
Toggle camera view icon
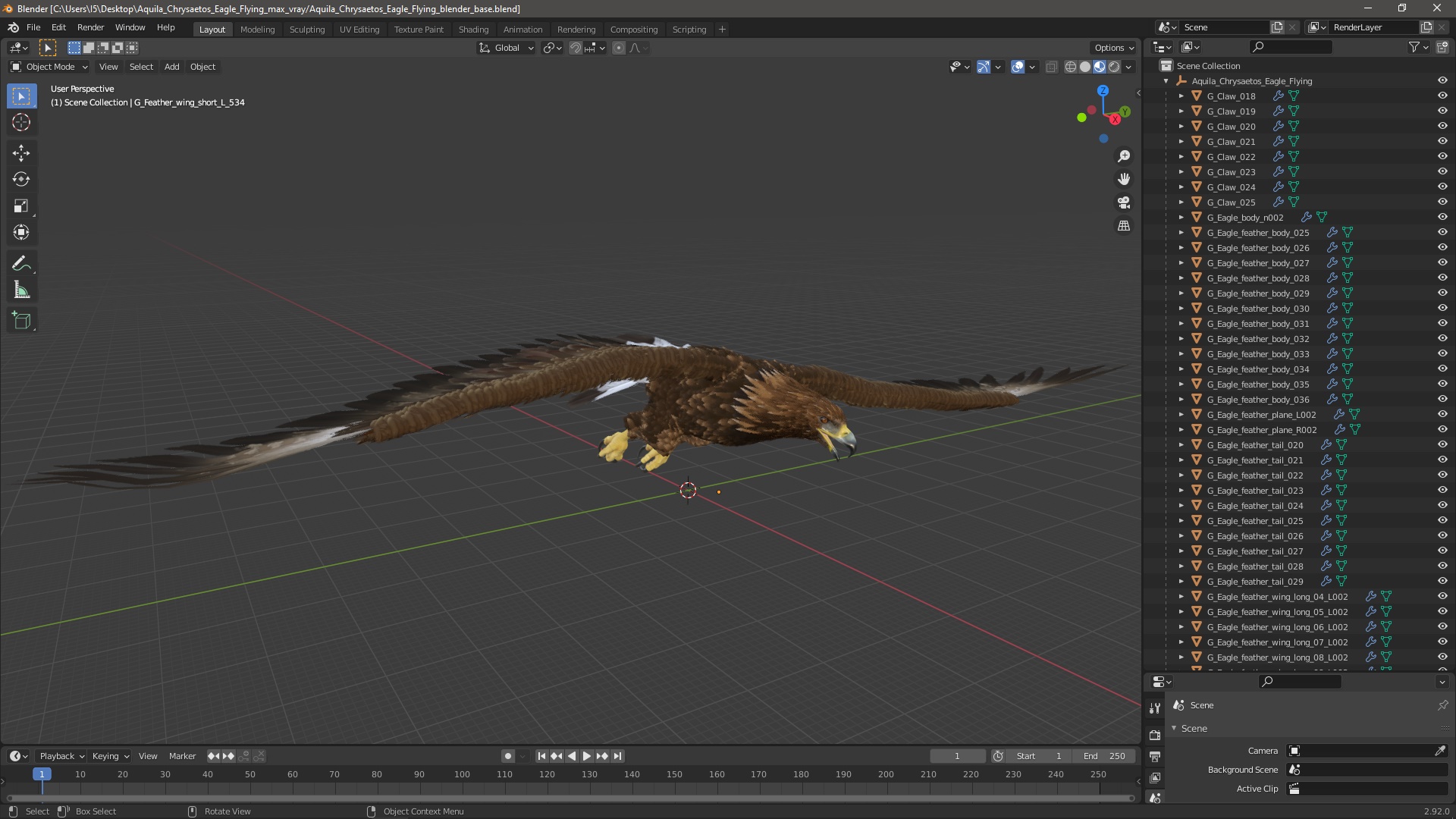(x=1124, y=202)
